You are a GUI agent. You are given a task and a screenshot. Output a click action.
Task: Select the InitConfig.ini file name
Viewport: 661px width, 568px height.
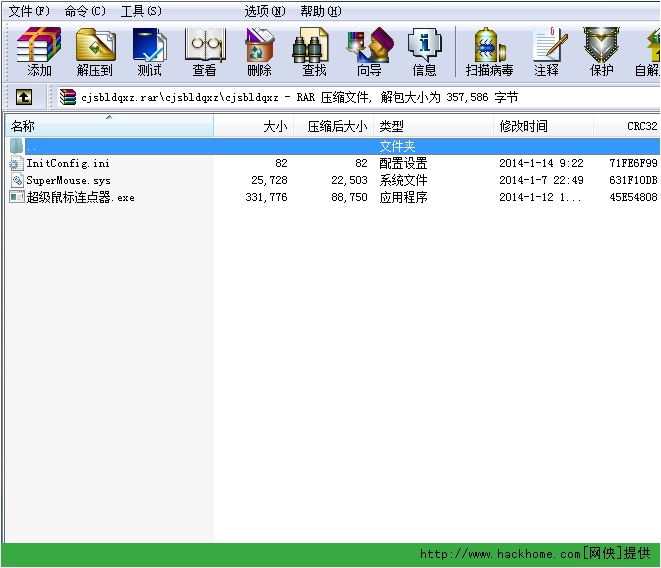tap(68, 163)
